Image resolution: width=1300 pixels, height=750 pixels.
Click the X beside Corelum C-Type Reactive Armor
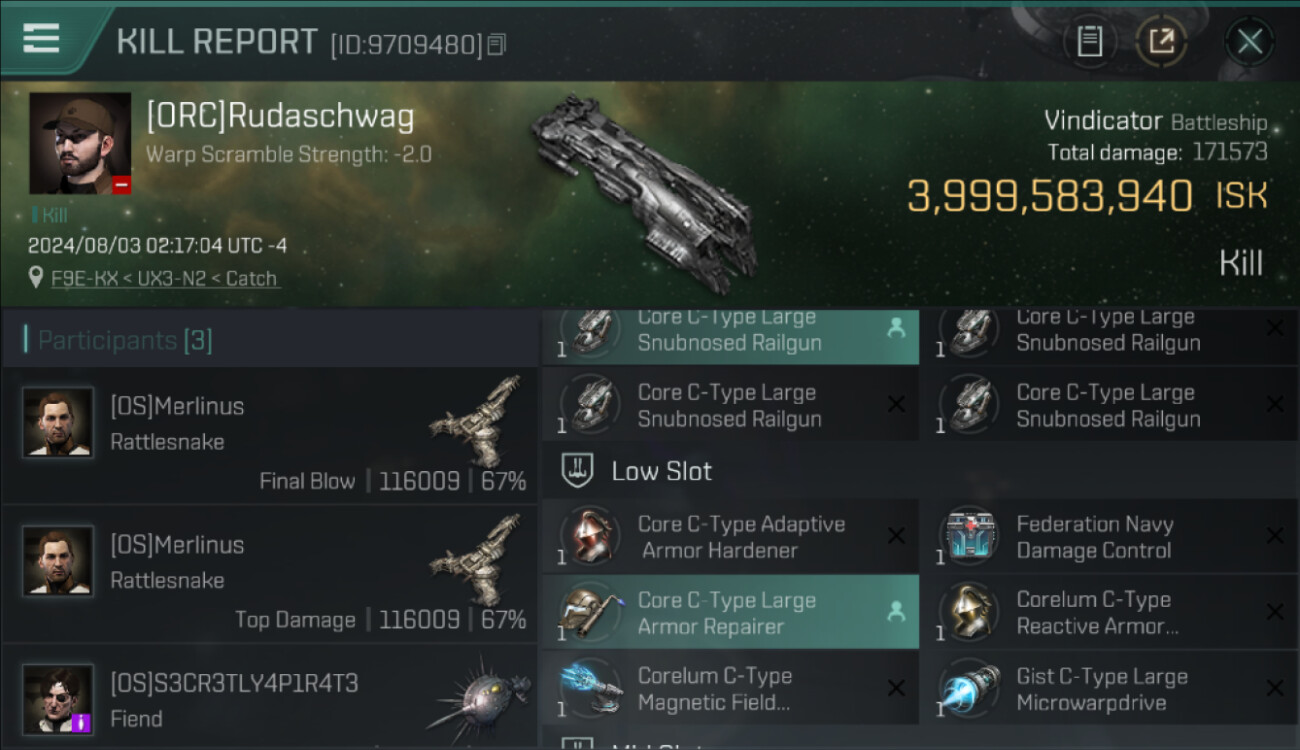(x=1274, y=612)
